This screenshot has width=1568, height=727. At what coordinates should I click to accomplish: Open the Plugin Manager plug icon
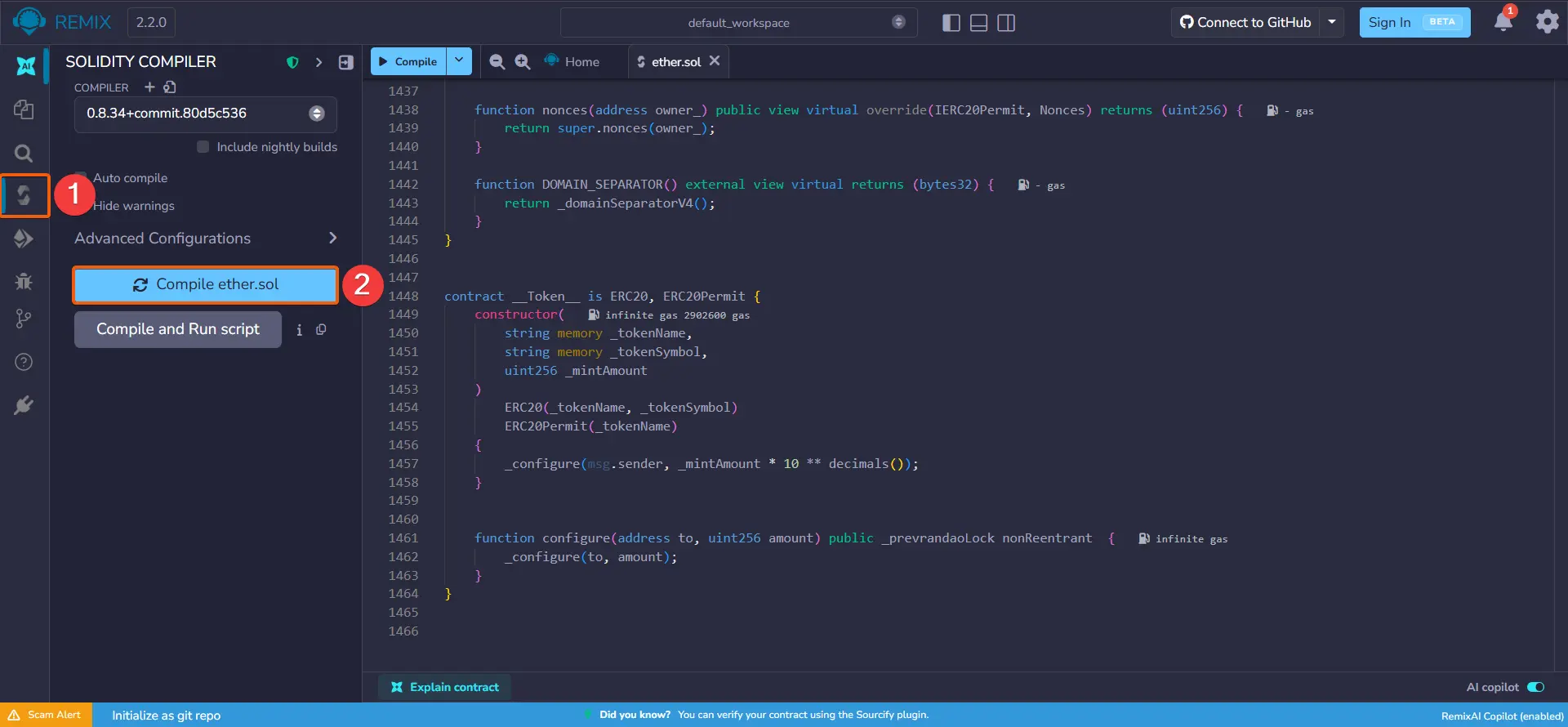pyautogui.click(x=24, y=405)
